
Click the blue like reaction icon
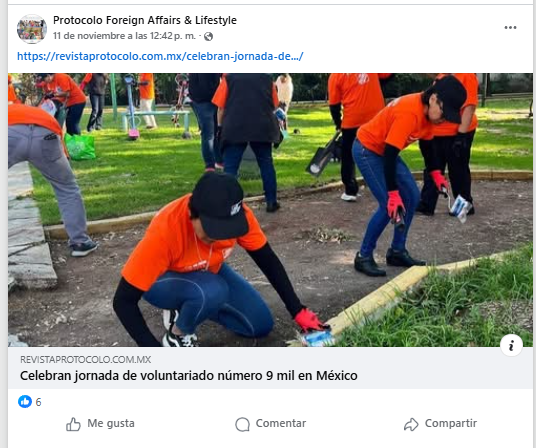[x=25, y=402]
